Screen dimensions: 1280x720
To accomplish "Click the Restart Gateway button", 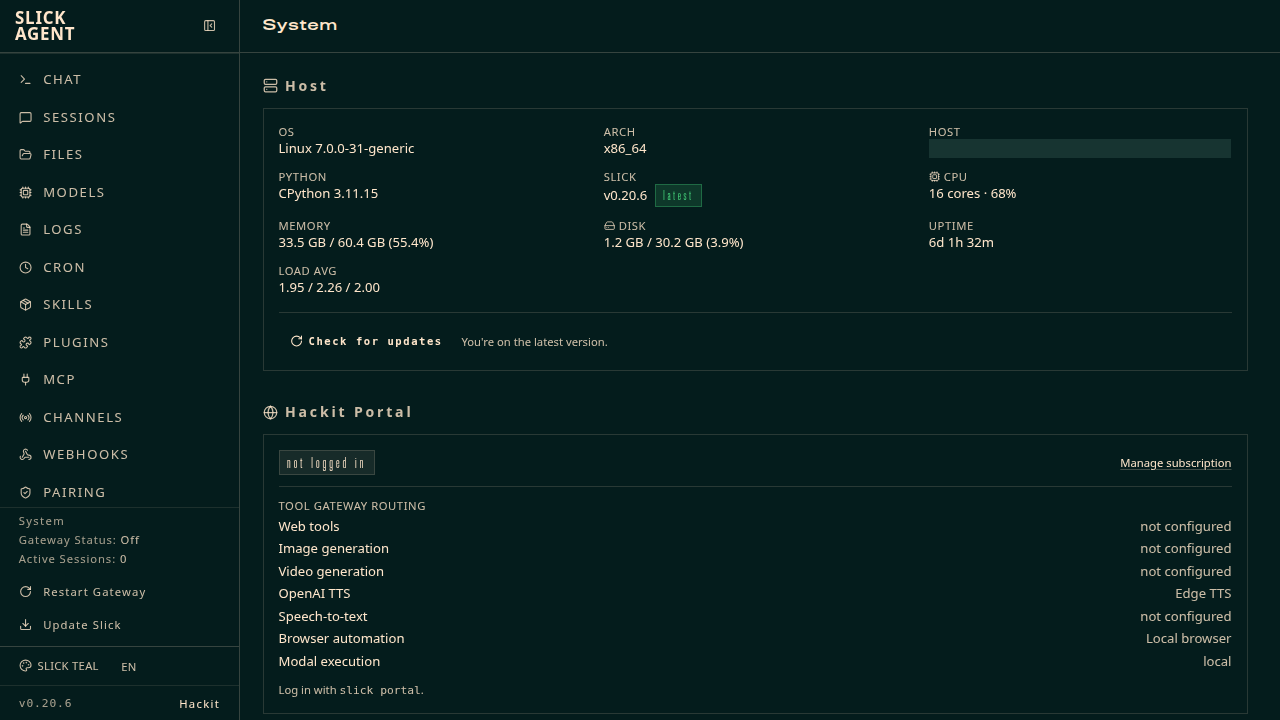I will (120, 592).
